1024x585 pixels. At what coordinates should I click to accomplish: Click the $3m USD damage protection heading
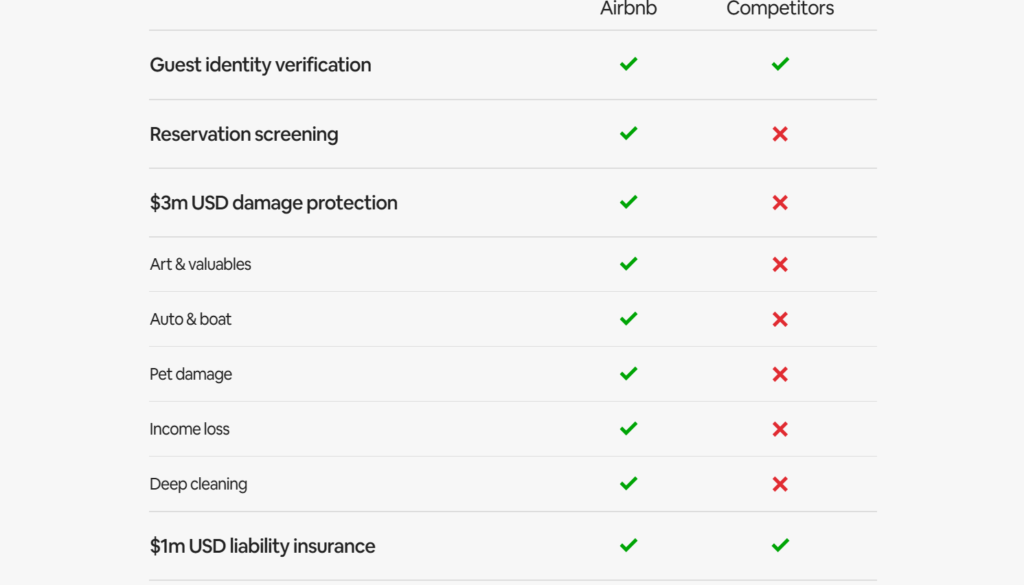[x=273, y=203]
